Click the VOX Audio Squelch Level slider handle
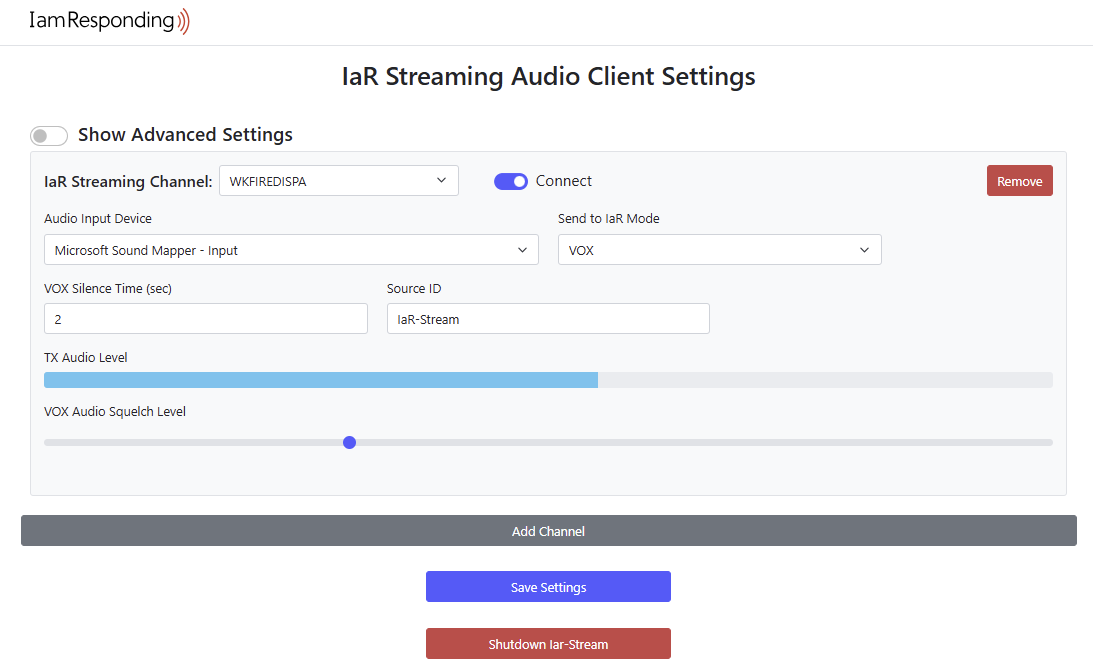 click(350, 442)
